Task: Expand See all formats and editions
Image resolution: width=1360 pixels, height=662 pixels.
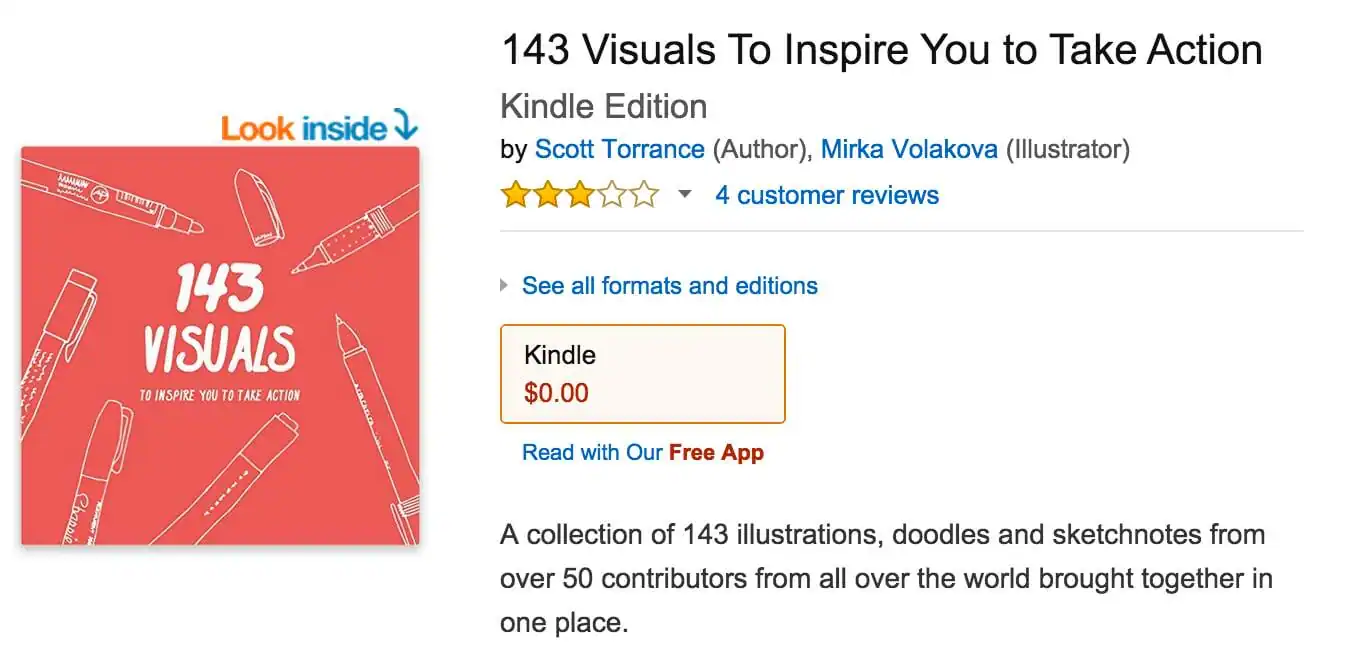Action: coord(669,285)
